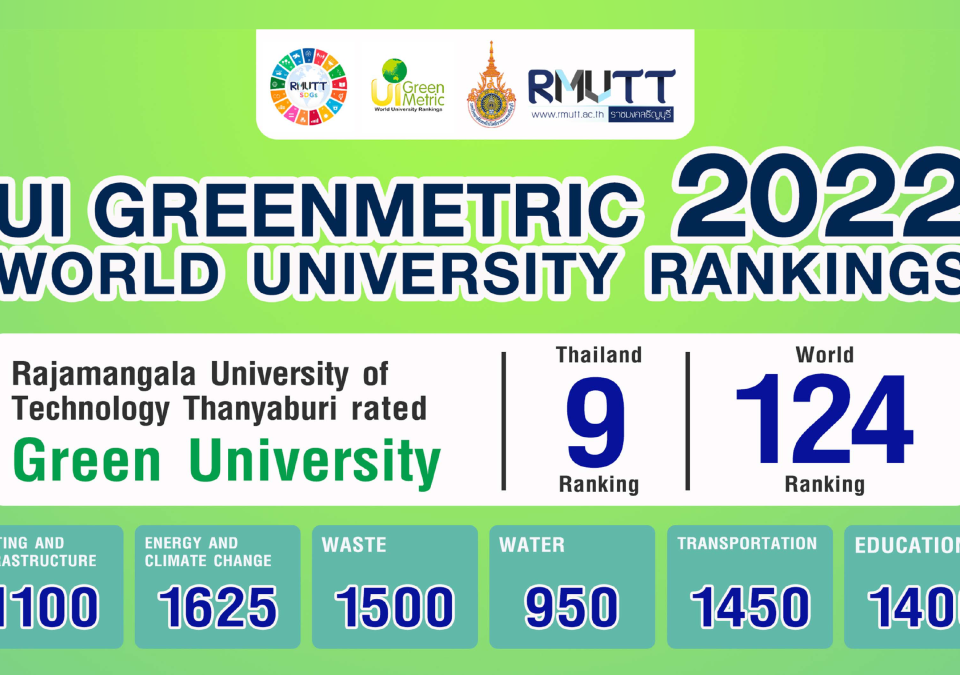Click 'Ranking' below the number 9
The width and height of the screenshot is (960, 675).
[x=599, y=485]
